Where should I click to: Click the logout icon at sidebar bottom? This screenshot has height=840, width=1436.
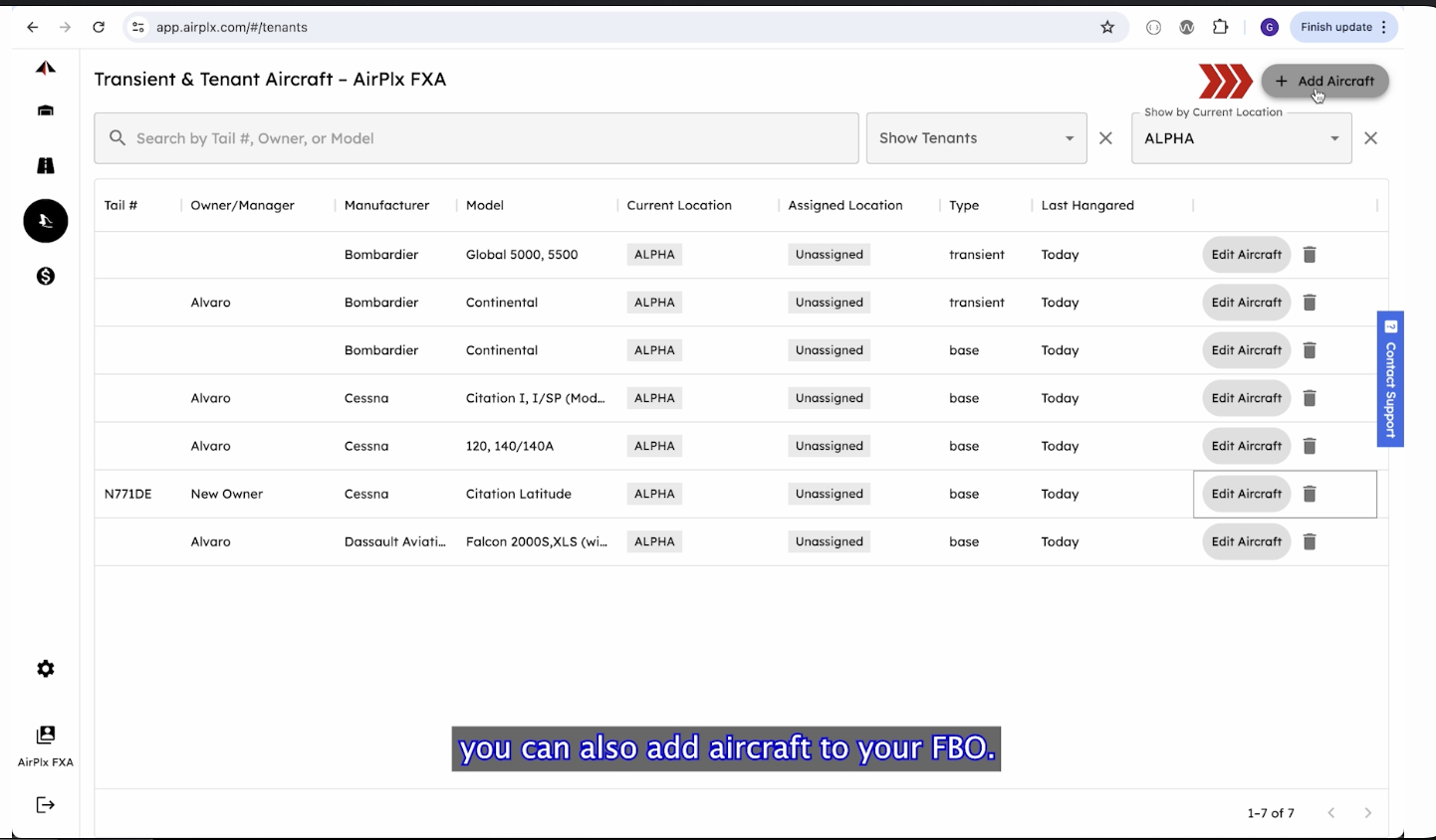46,805
